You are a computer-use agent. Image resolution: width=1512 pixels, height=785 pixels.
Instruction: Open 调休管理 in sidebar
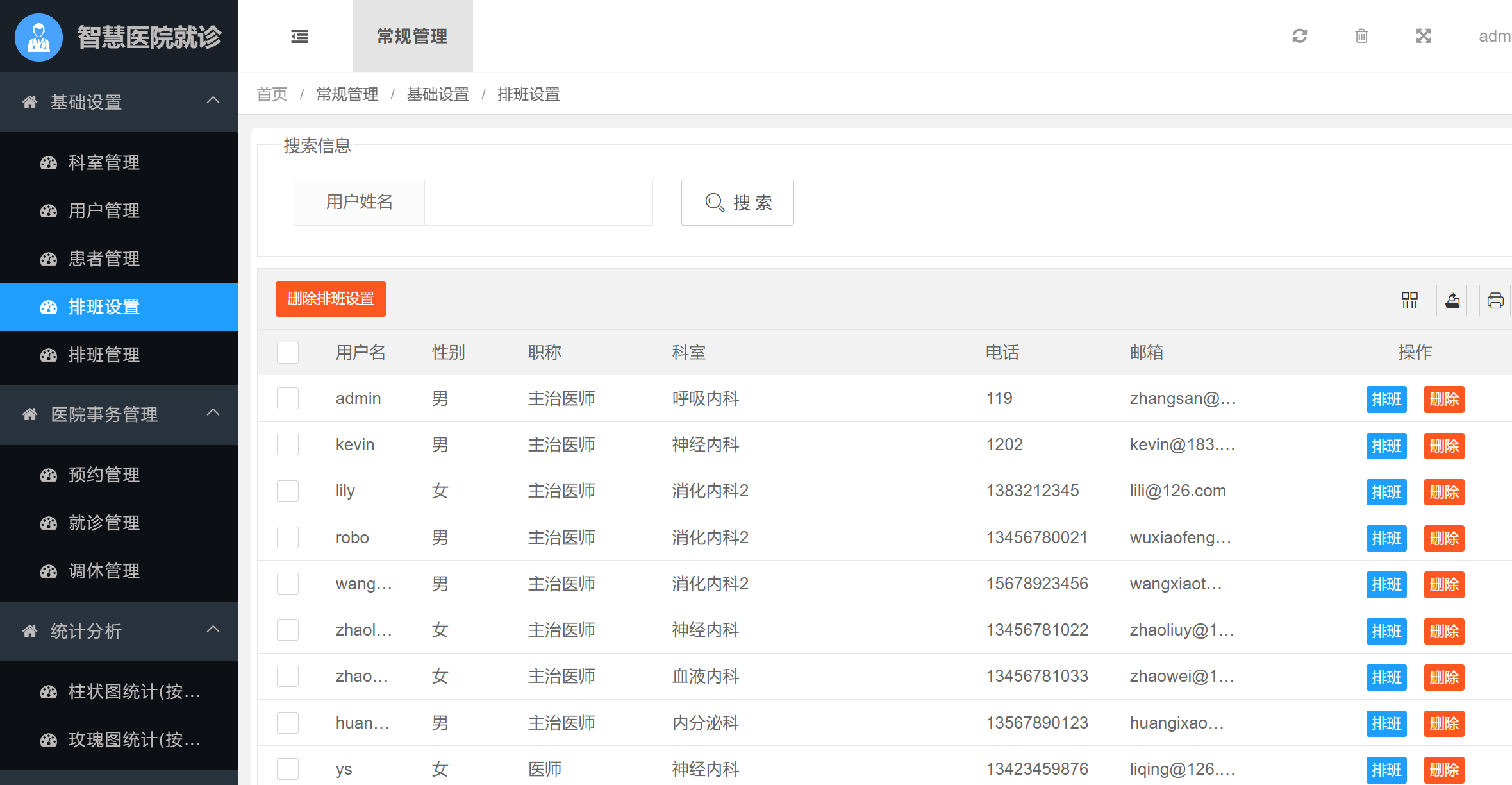tap(119, 571)
